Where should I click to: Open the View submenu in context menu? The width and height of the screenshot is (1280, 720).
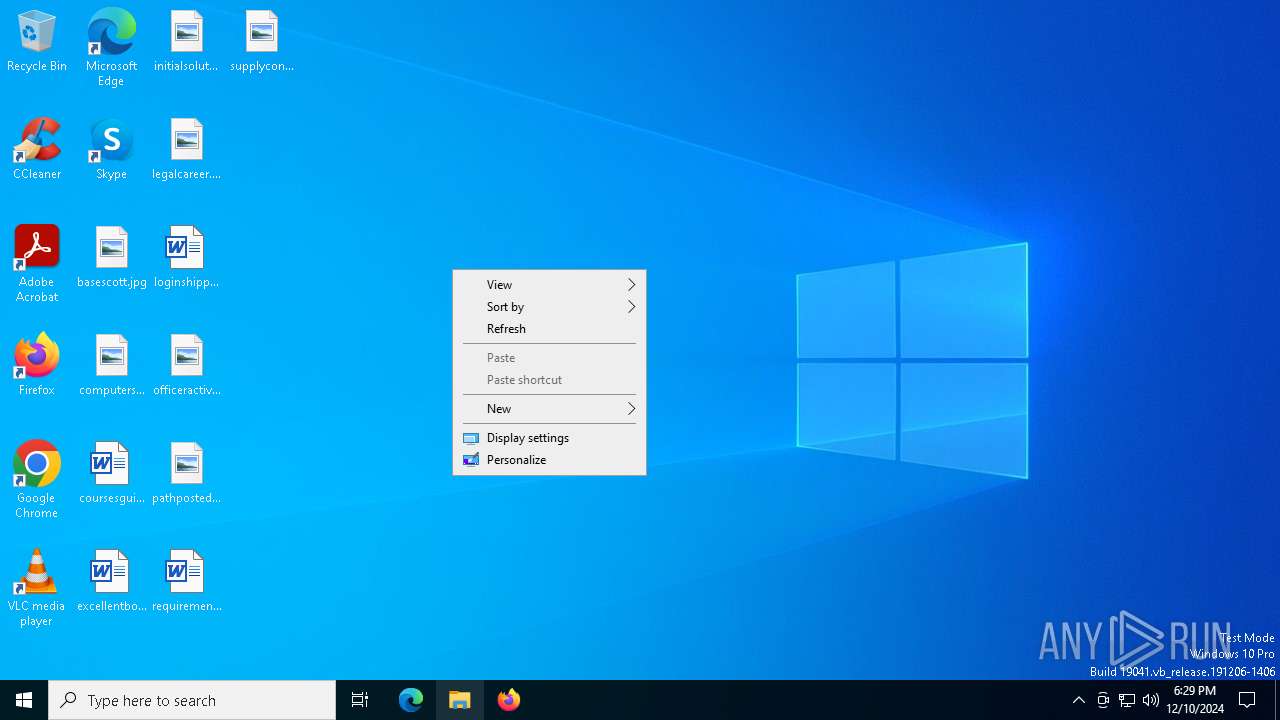point(549,285)
